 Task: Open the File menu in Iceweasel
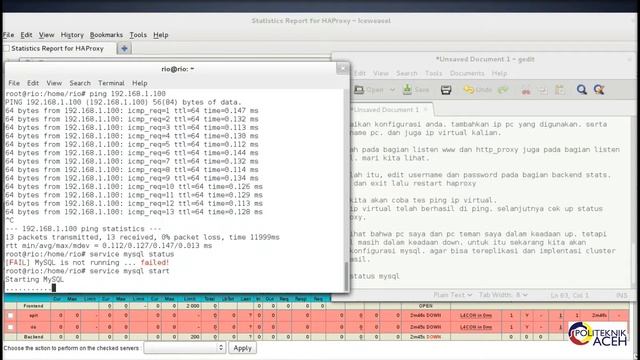pyautogui.click(x=9, y=35)
